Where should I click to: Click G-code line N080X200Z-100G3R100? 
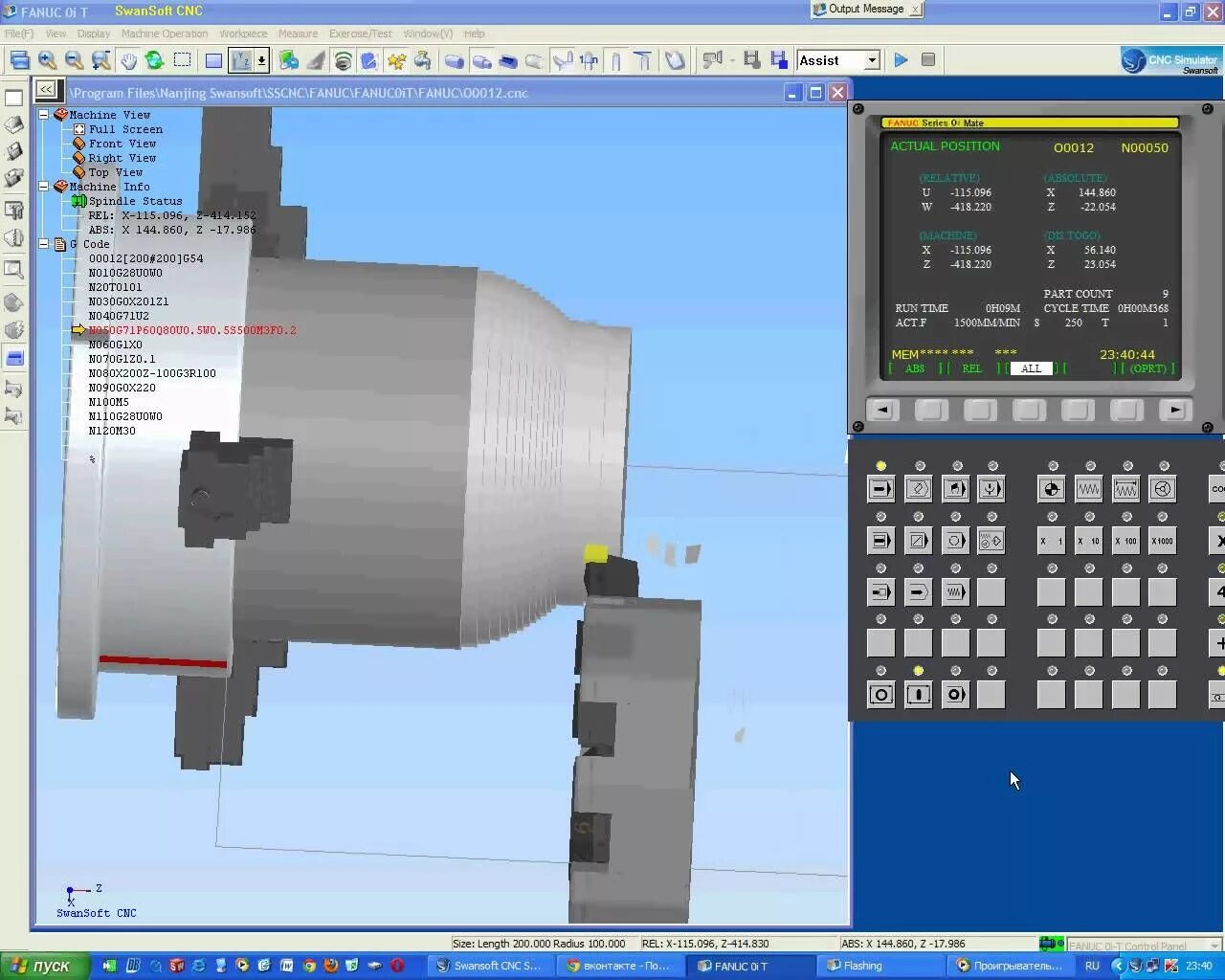tap(152, 373)
